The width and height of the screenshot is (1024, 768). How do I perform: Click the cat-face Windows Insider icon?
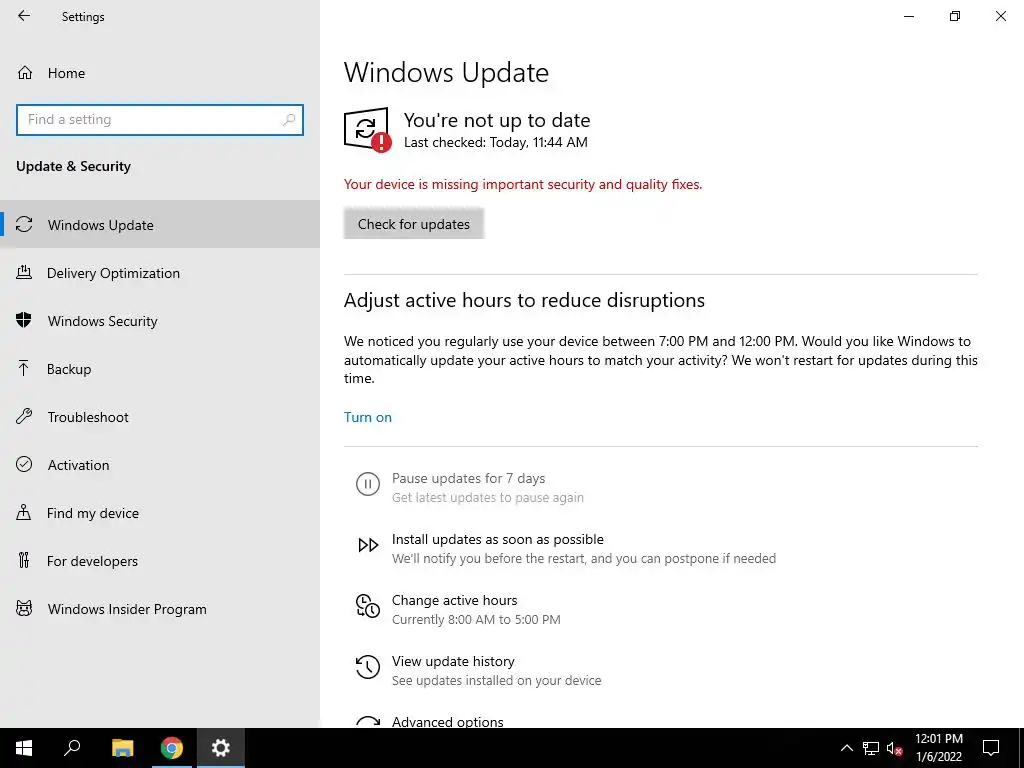(x=24, y=609)
